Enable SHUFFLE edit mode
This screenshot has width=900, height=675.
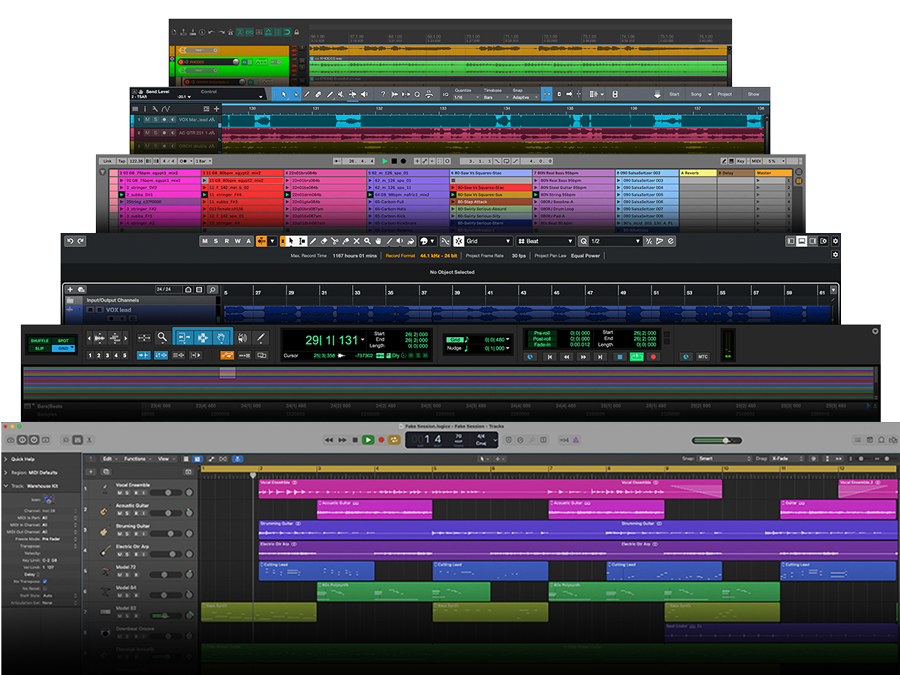38,340
